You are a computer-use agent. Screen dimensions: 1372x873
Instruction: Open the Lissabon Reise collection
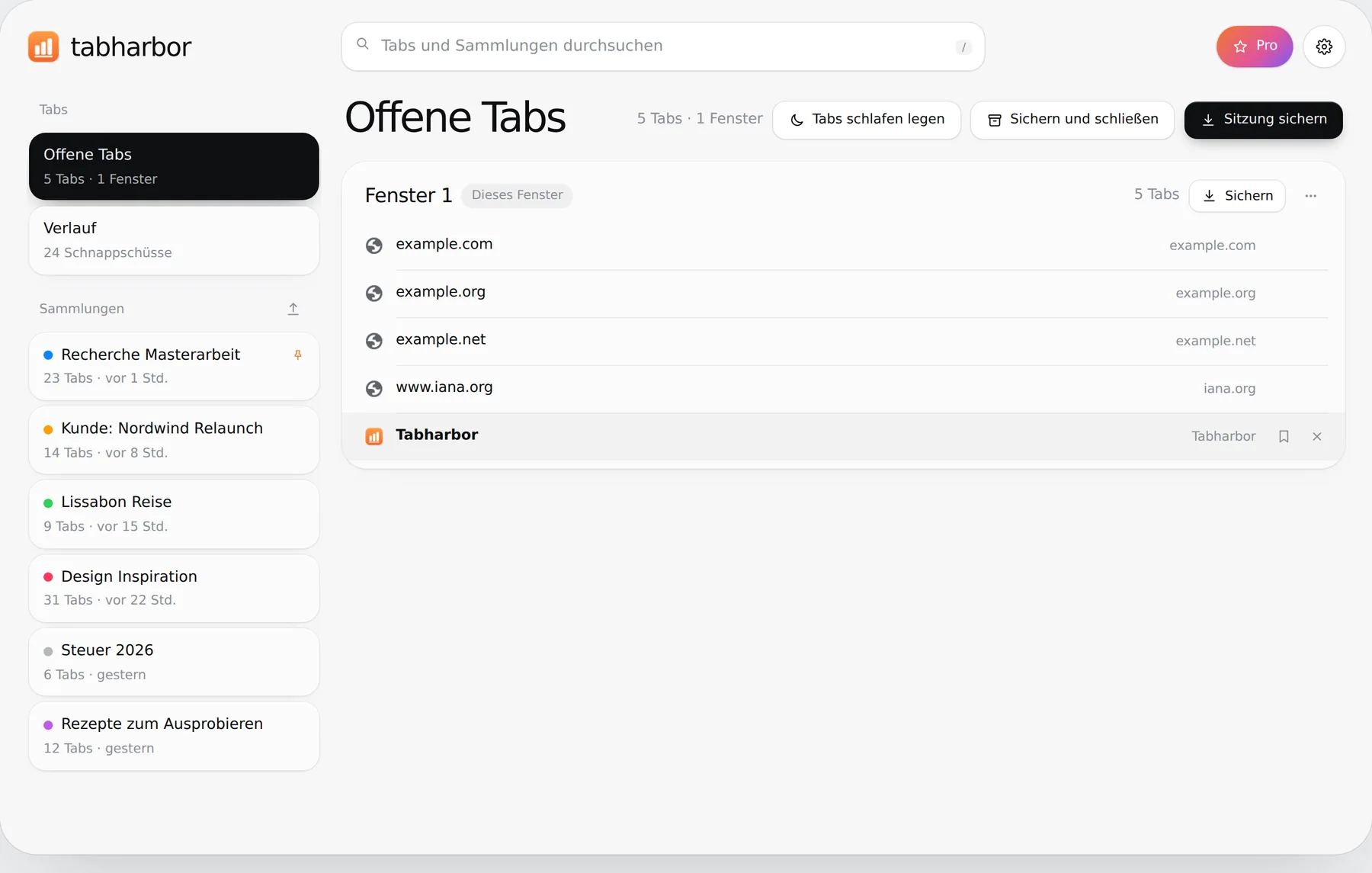174,514
